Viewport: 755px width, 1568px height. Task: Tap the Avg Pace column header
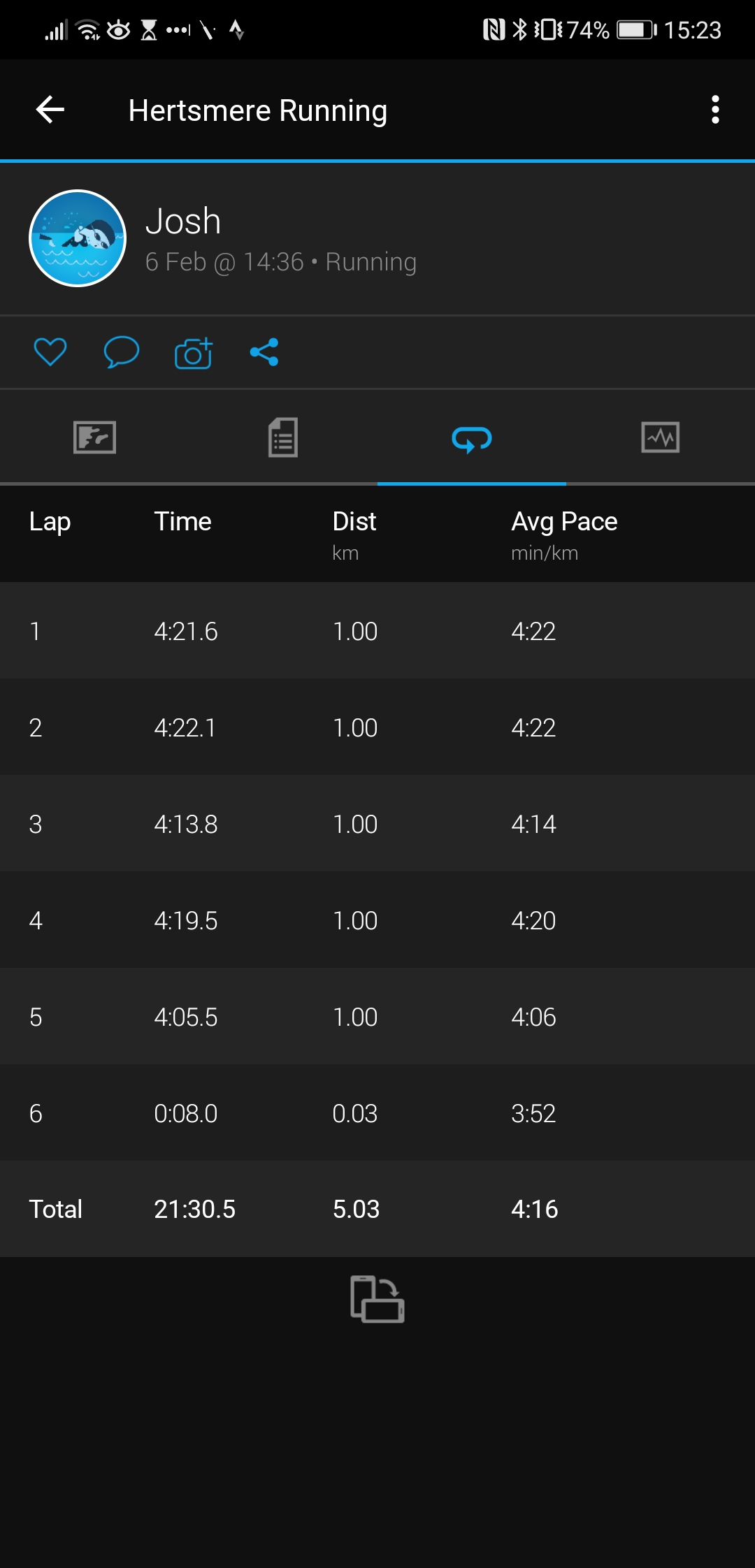click(564, 522)
